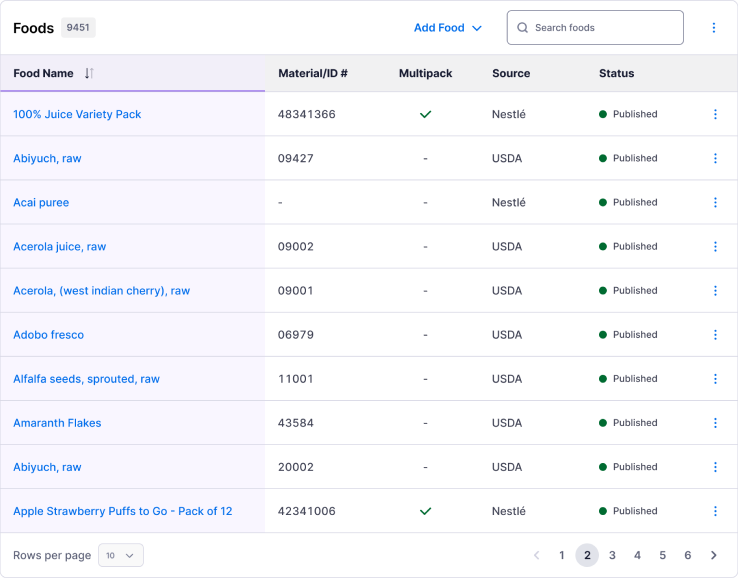Open row actions for Adobo fresco
738x578 pixels.
click(x=715, y=335)
